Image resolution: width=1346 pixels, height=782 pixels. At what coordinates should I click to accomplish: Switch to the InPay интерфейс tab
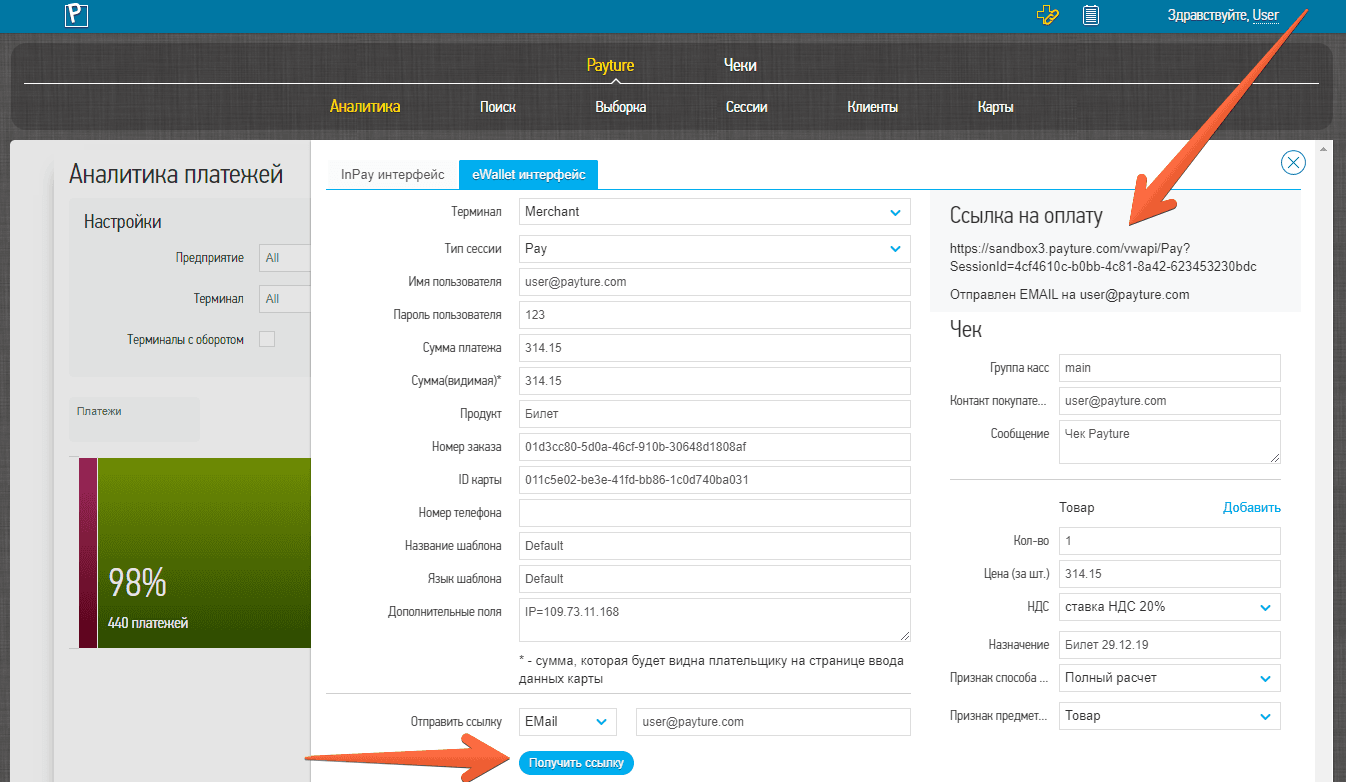pos(393,174)
